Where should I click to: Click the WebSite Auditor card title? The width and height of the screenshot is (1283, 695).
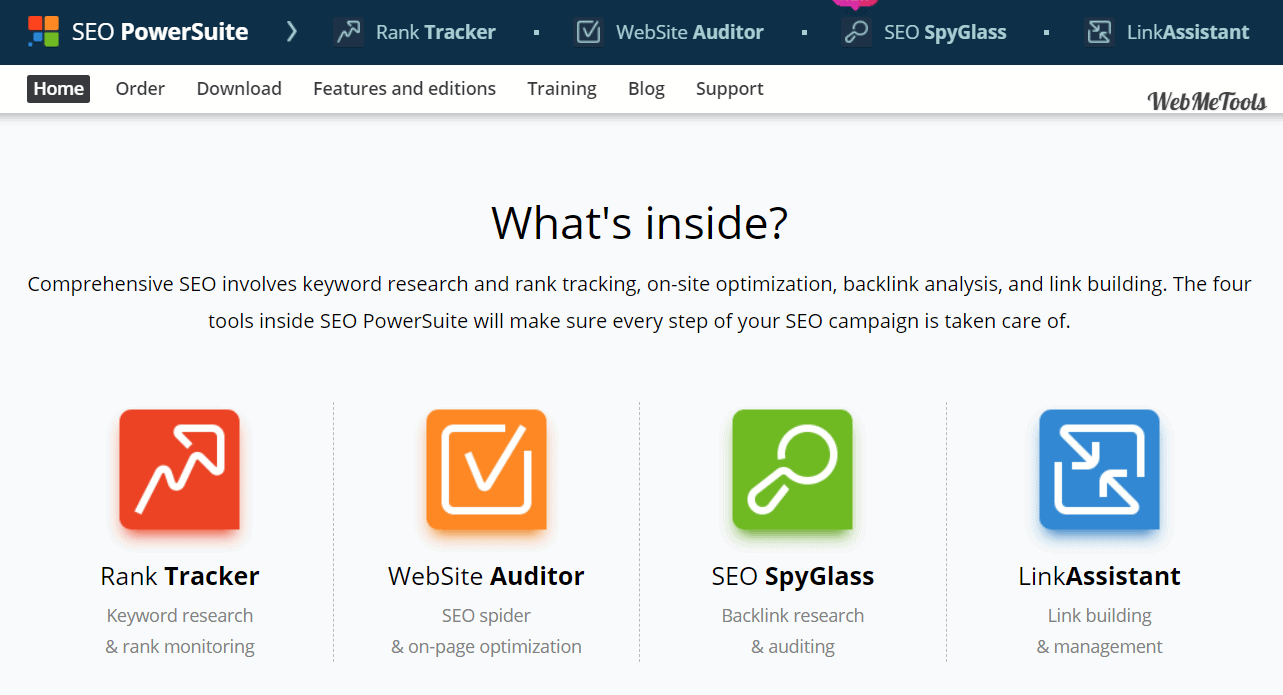pos(486,577)
